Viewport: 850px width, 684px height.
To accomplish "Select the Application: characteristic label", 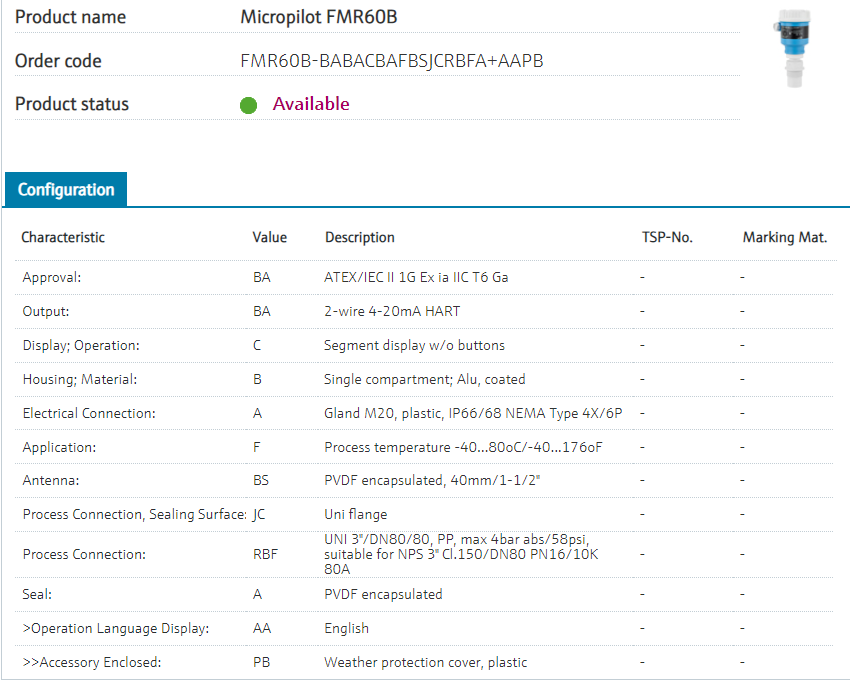I will click(59, 447).
